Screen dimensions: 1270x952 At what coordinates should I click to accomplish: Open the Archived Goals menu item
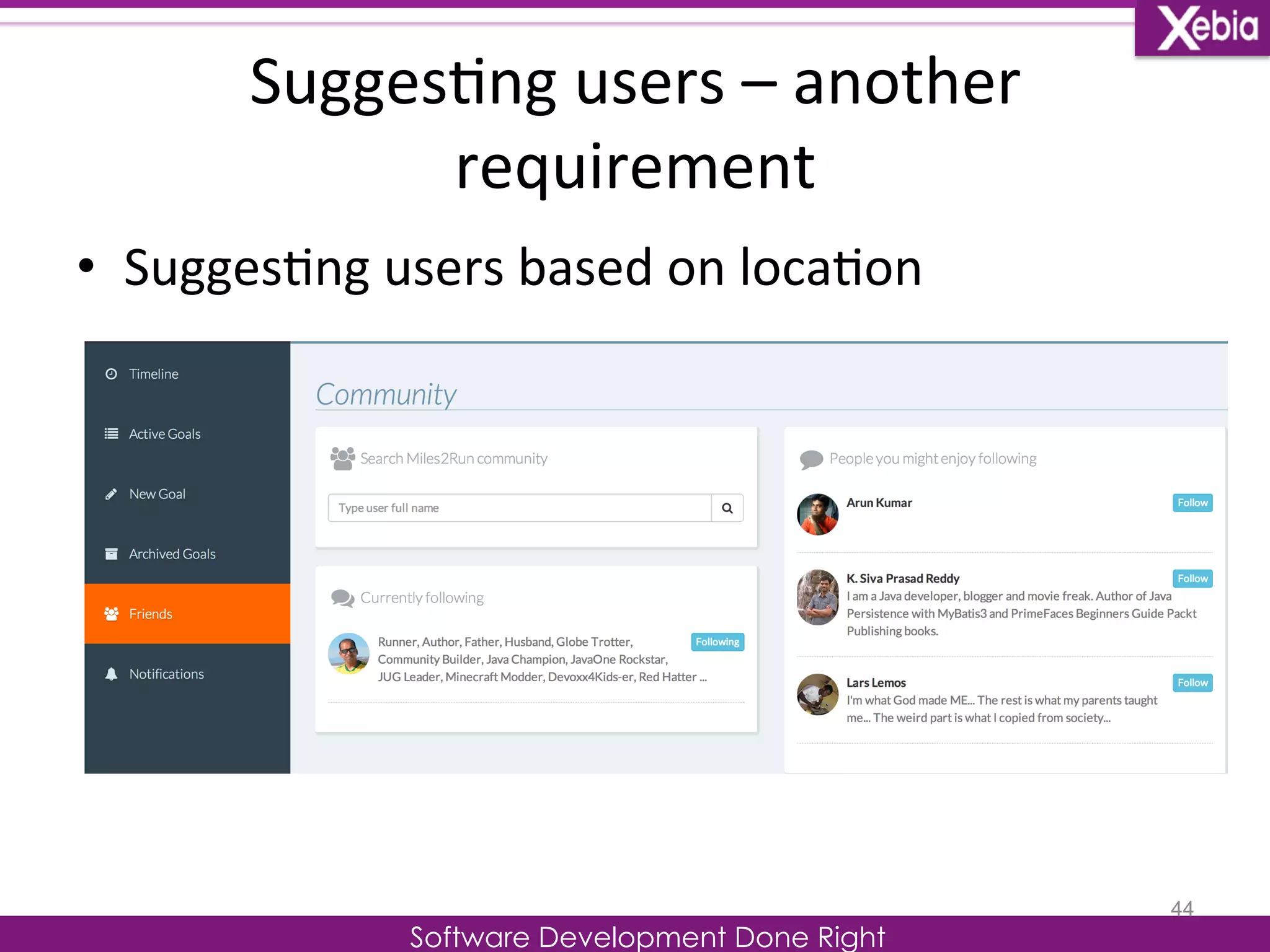(x=172, y=553)
